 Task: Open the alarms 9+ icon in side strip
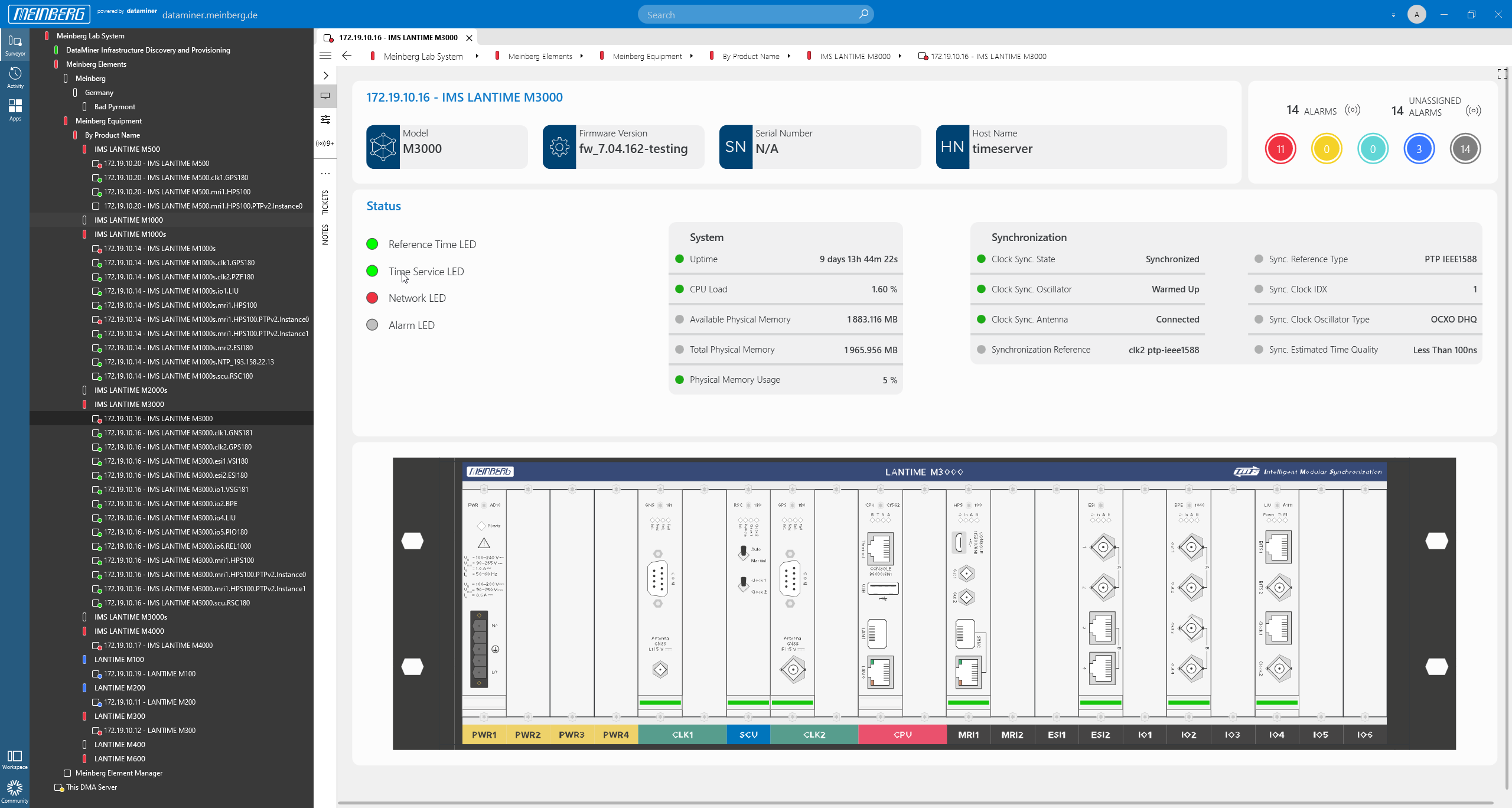tap(325, 144)
